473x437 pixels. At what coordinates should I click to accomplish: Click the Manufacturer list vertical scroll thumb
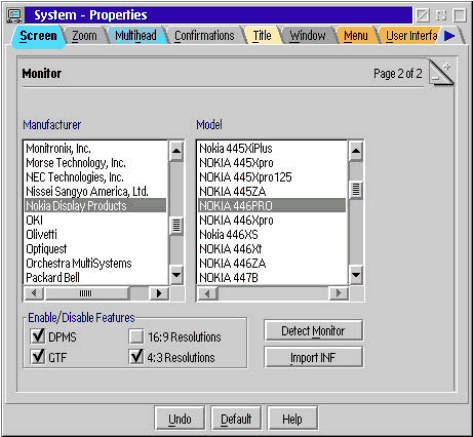point(176,225)
